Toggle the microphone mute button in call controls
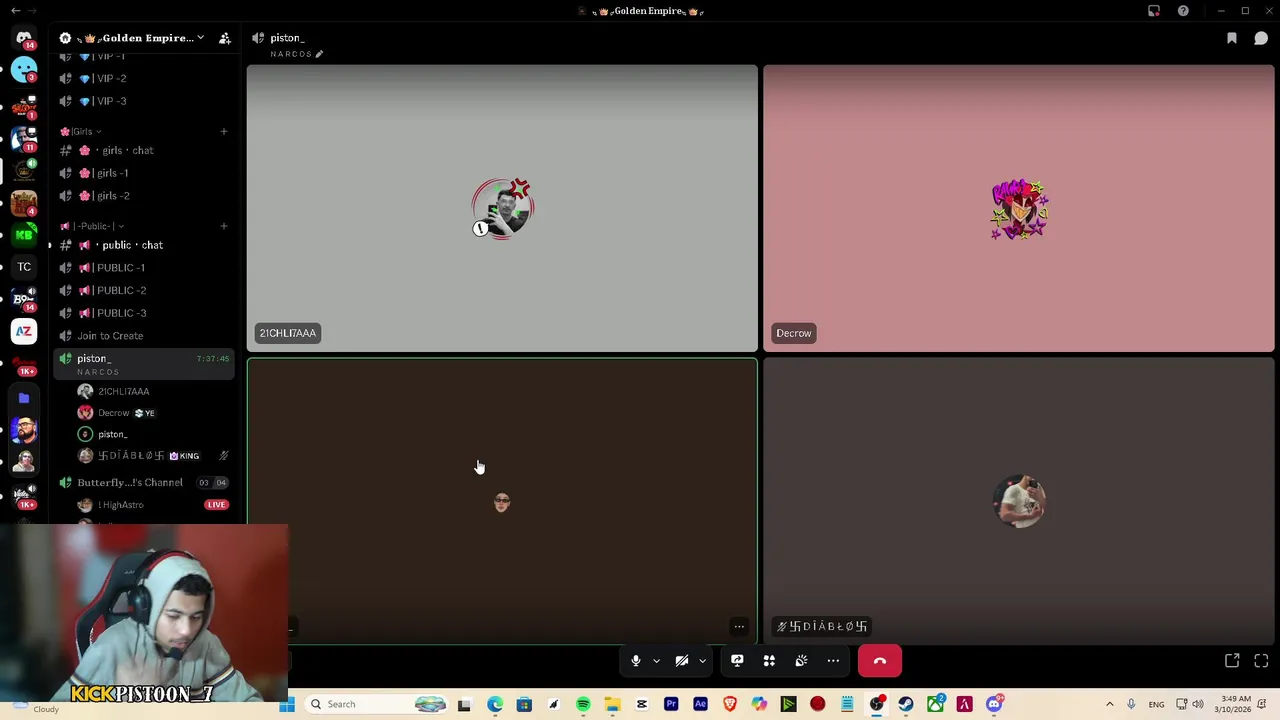 [x=635, y=661]
